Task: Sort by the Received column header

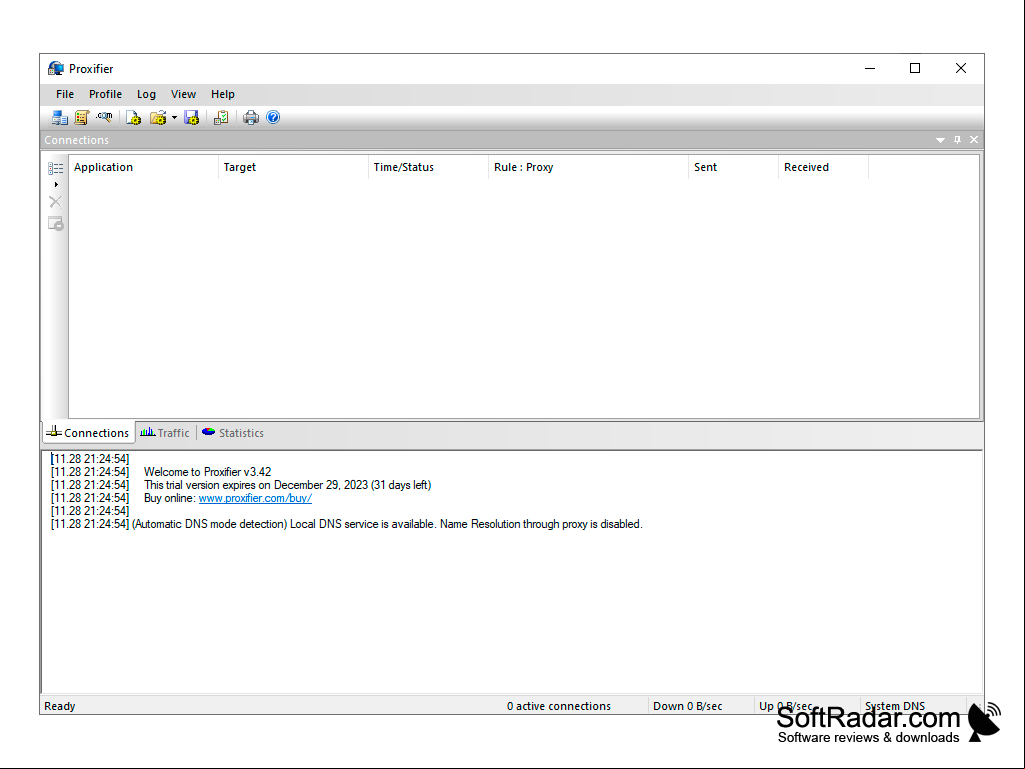Action: (824, 167)
